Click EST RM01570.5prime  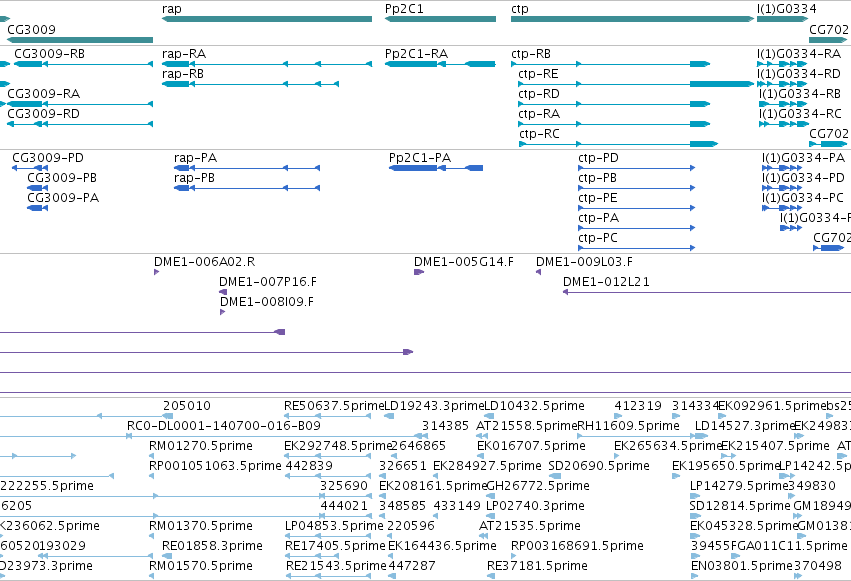coord(201,566)
